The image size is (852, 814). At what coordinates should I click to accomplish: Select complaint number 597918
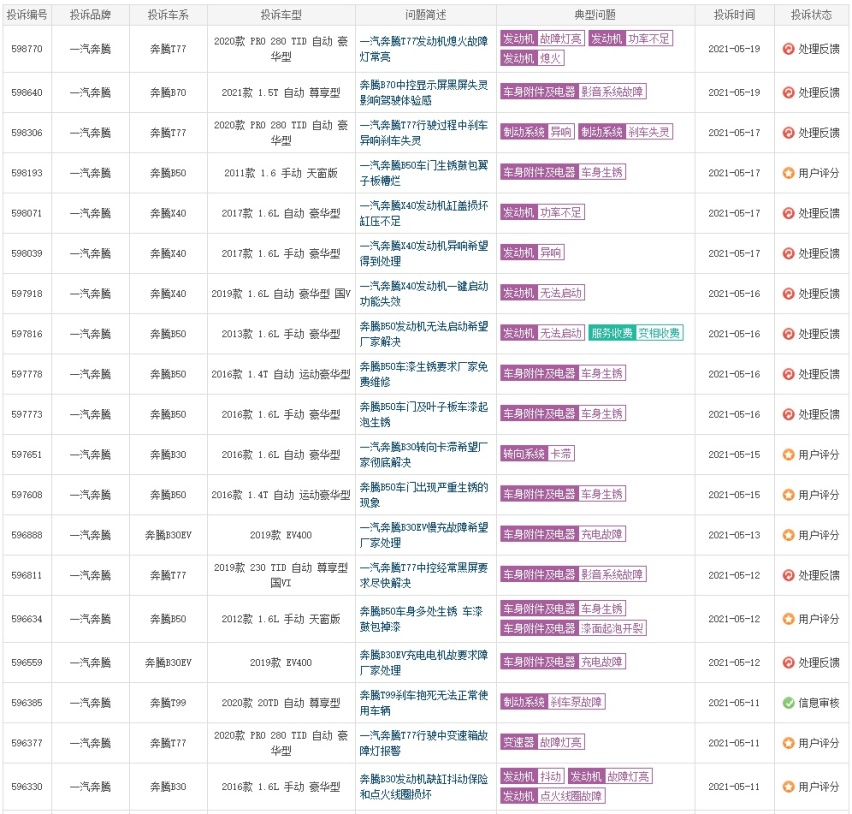27,293
